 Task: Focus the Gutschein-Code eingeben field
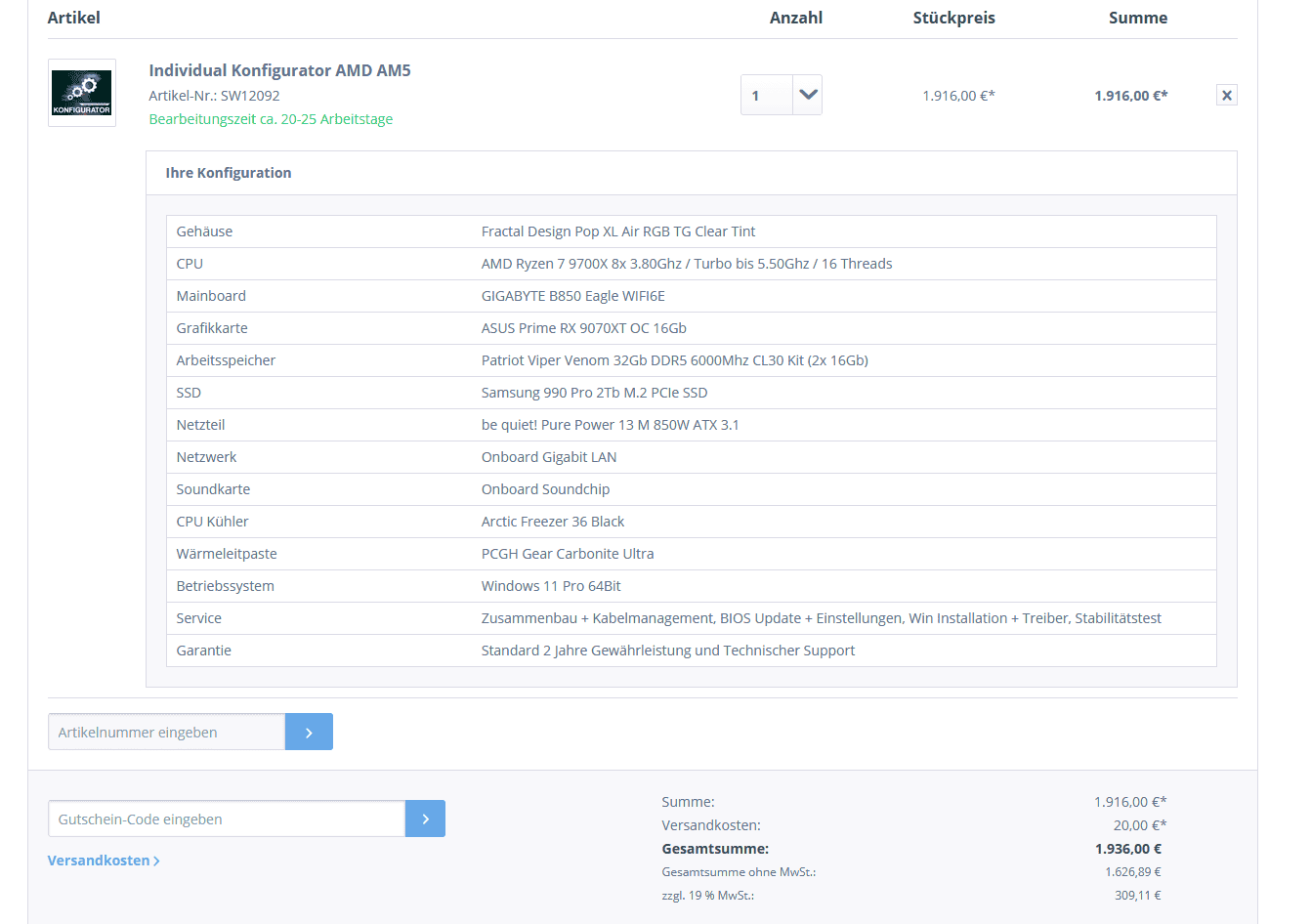[227, 819]
